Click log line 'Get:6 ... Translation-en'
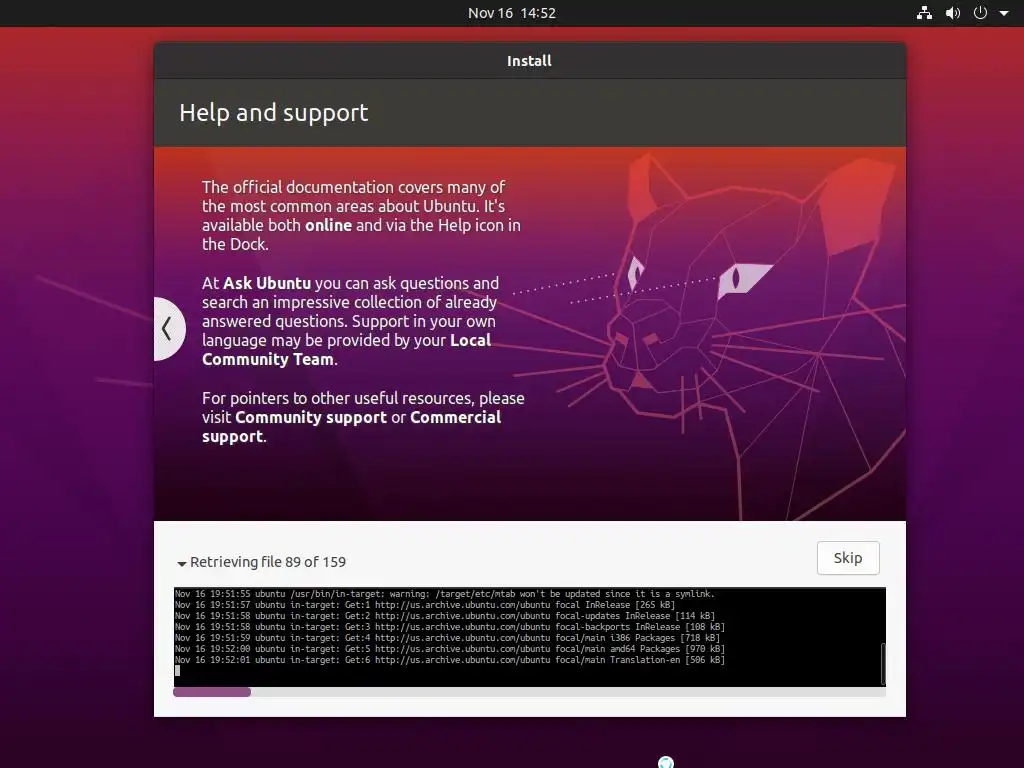 coord(450,660)
